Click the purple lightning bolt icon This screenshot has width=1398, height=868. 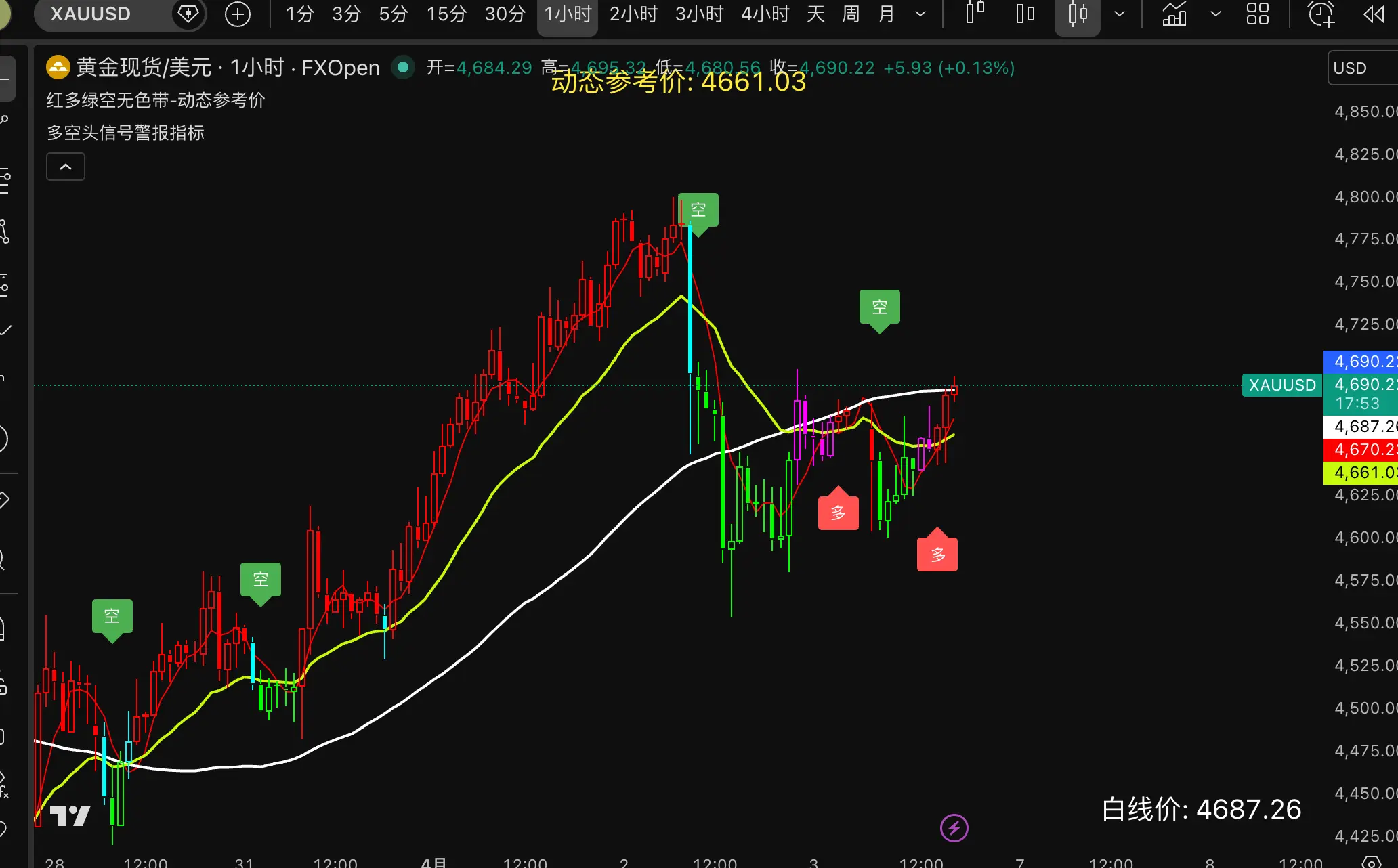click(x=954, y=827)
